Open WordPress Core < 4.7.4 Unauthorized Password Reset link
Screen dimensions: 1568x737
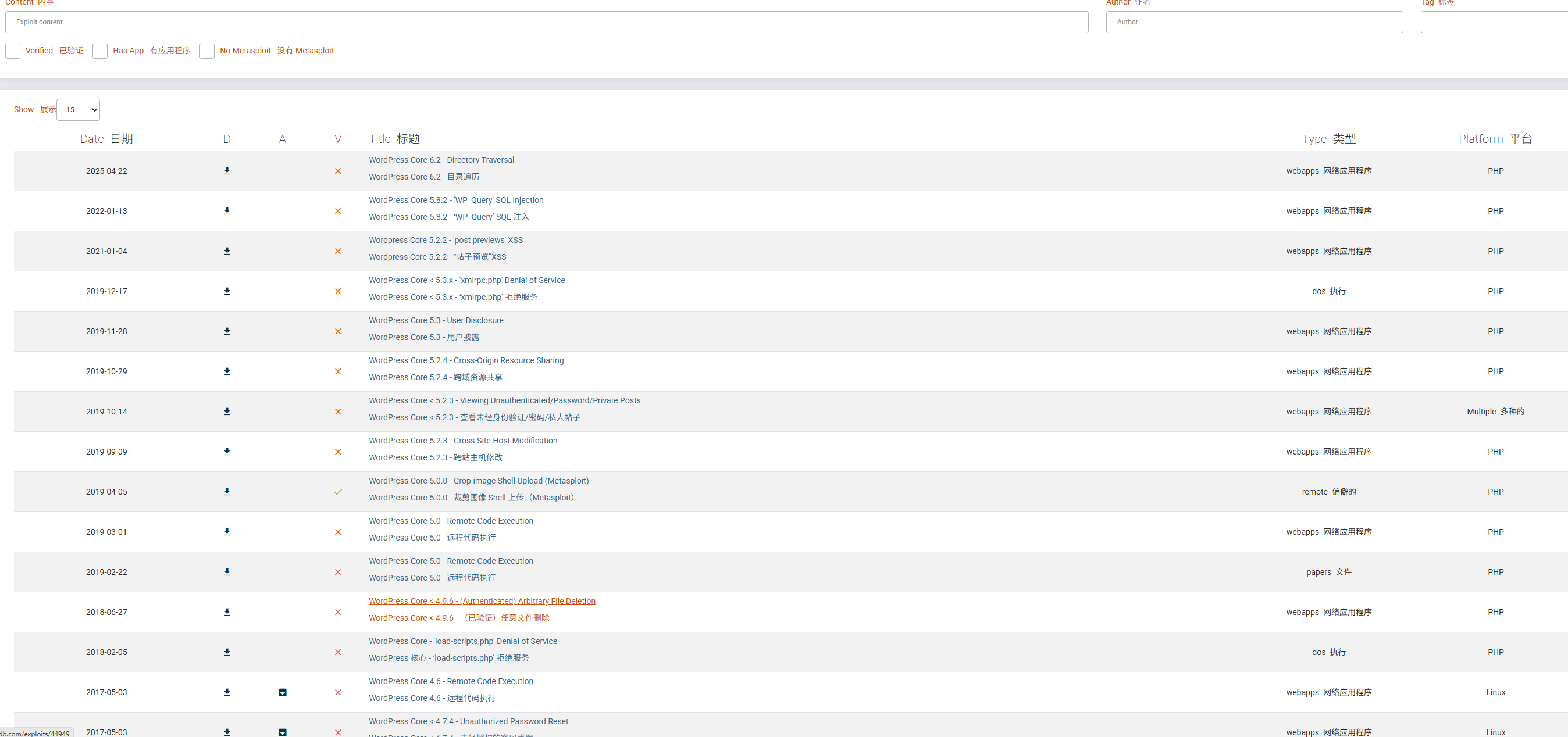468,722
